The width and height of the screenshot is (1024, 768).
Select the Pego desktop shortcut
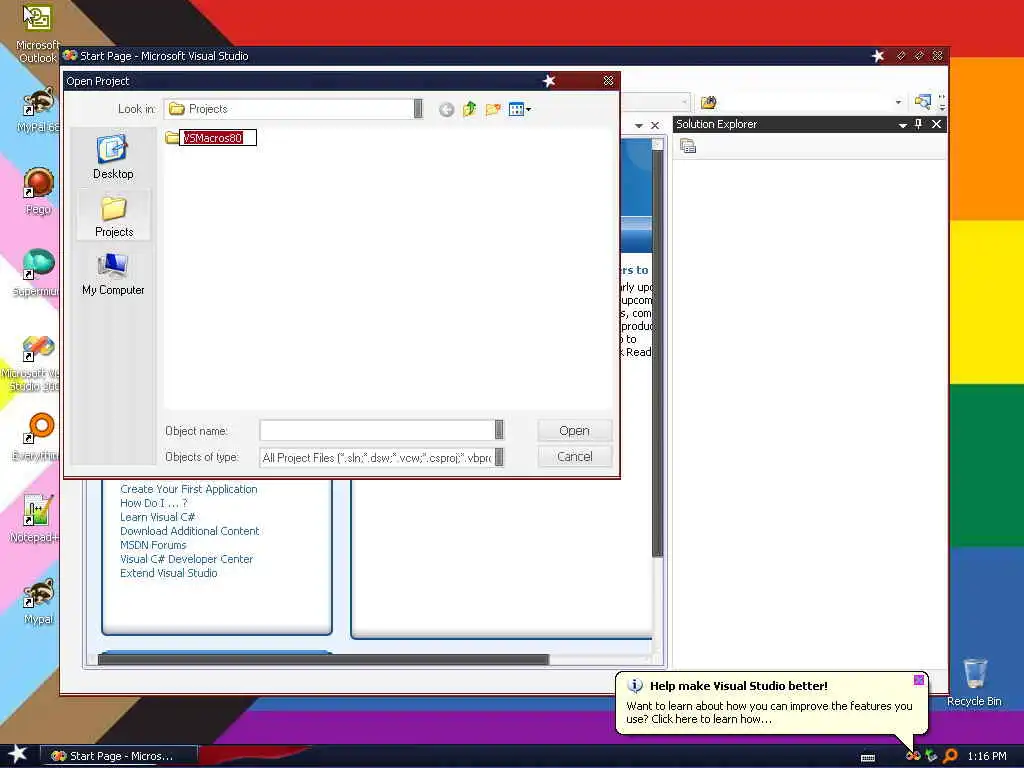38,191
